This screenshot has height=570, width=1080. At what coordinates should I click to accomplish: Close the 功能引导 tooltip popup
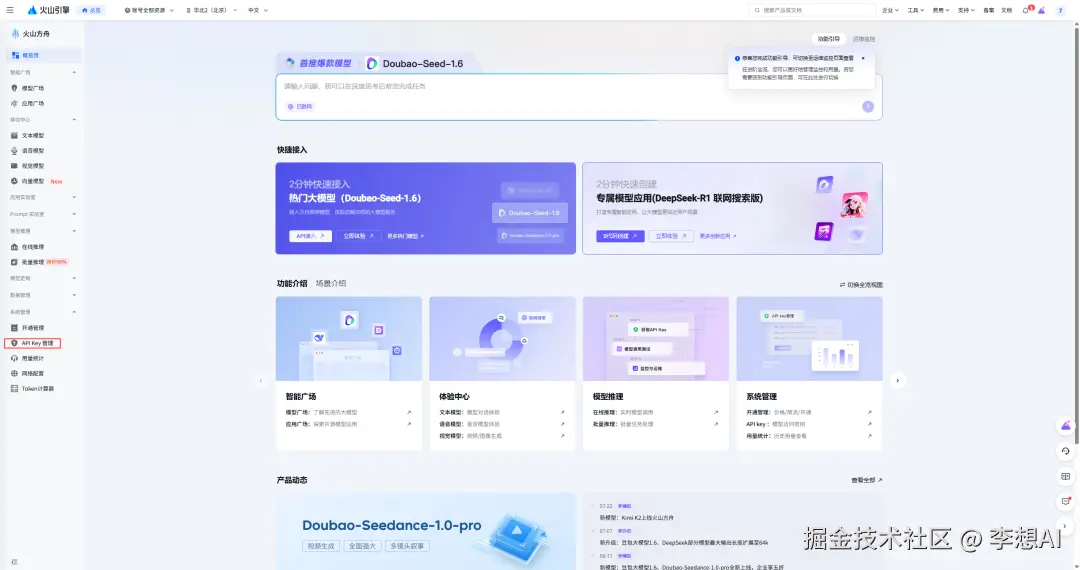[863, 59]
